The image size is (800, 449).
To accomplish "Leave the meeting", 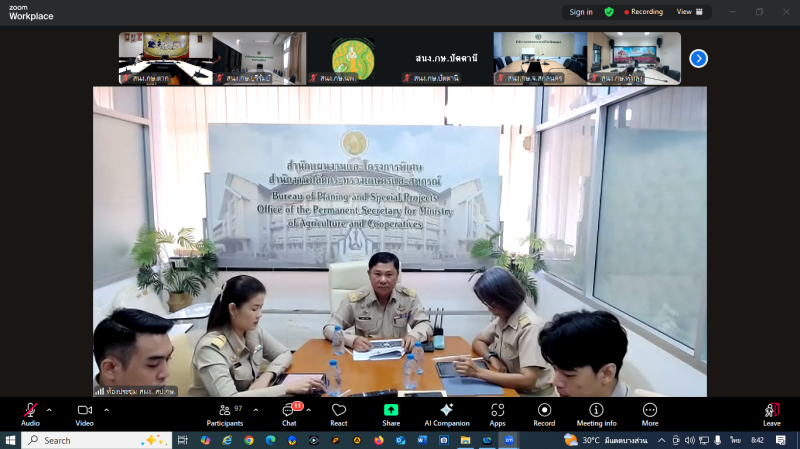I will (771, 413).
